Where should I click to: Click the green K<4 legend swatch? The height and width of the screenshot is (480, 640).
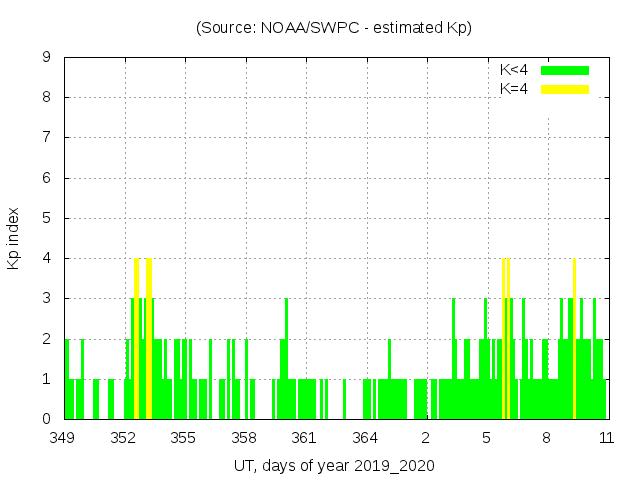[x=565, y=70]
